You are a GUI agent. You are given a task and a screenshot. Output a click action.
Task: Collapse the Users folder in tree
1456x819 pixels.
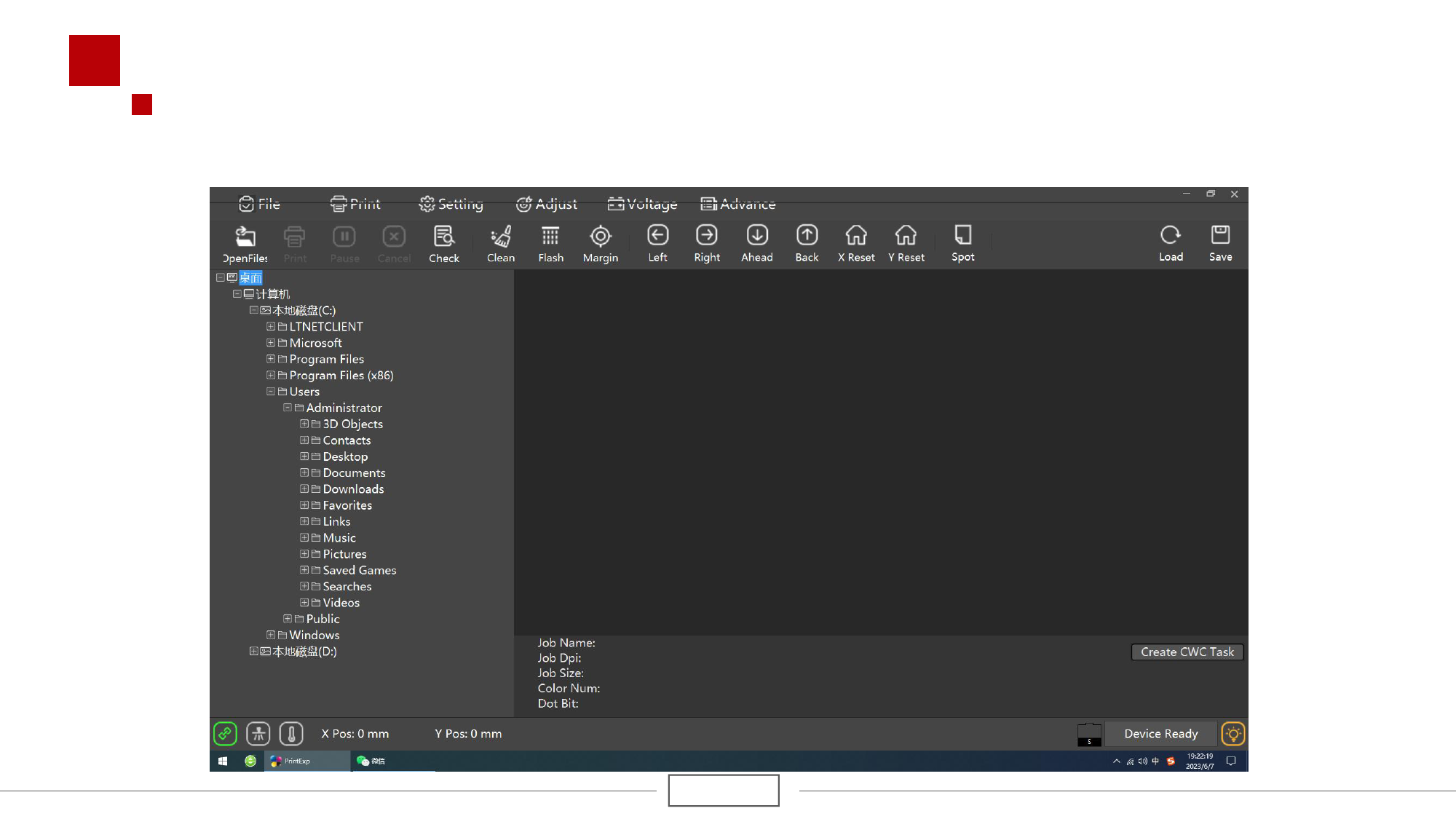[x=271, y=392]
